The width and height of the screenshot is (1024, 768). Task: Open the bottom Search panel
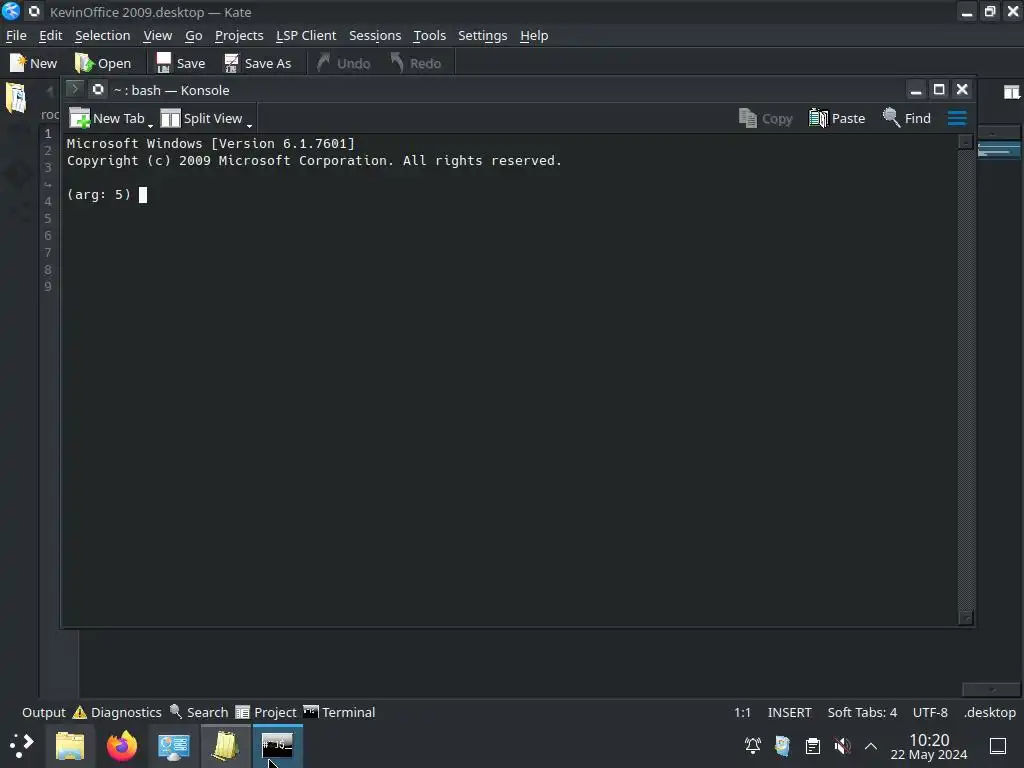[x=199, y=712]
